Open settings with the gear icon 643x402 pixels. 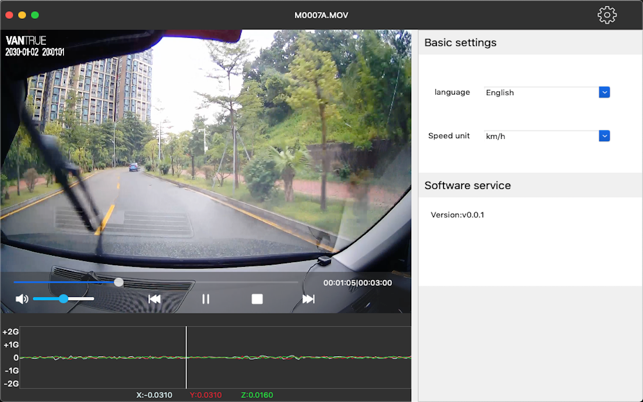[607, 15]
